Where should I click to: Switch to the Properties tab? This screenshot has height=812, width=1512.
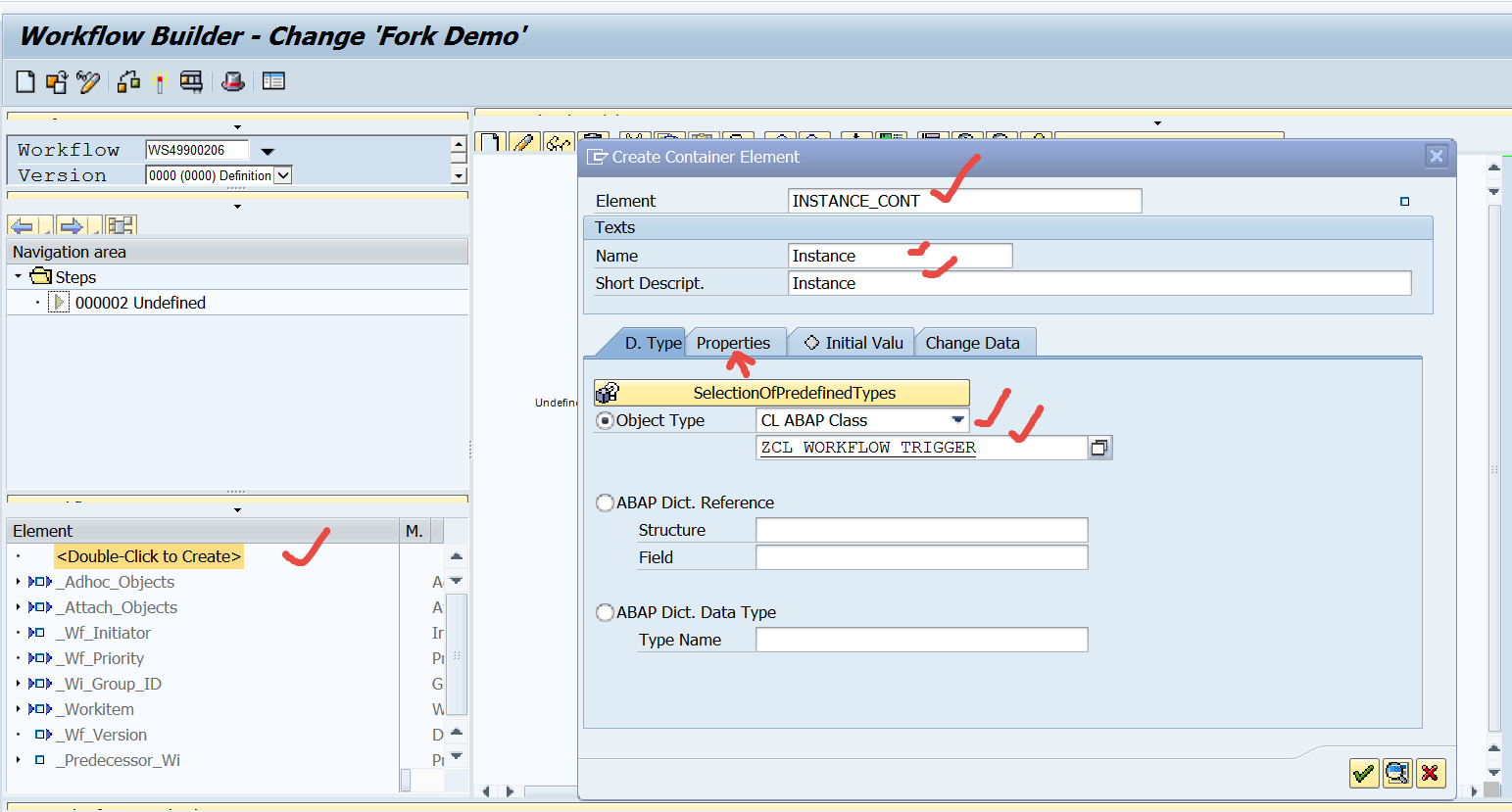click(736, 342)
